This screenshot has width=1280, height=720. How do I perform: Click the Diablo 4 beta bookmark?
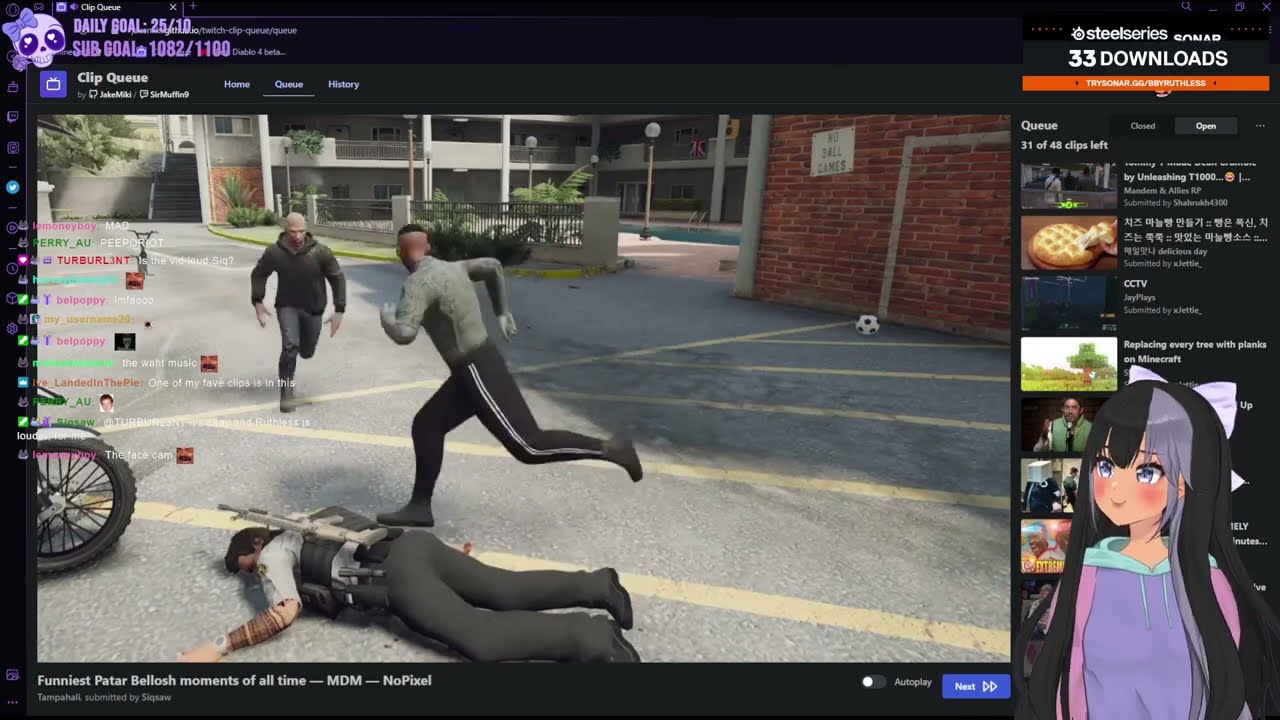pos(259,52)
